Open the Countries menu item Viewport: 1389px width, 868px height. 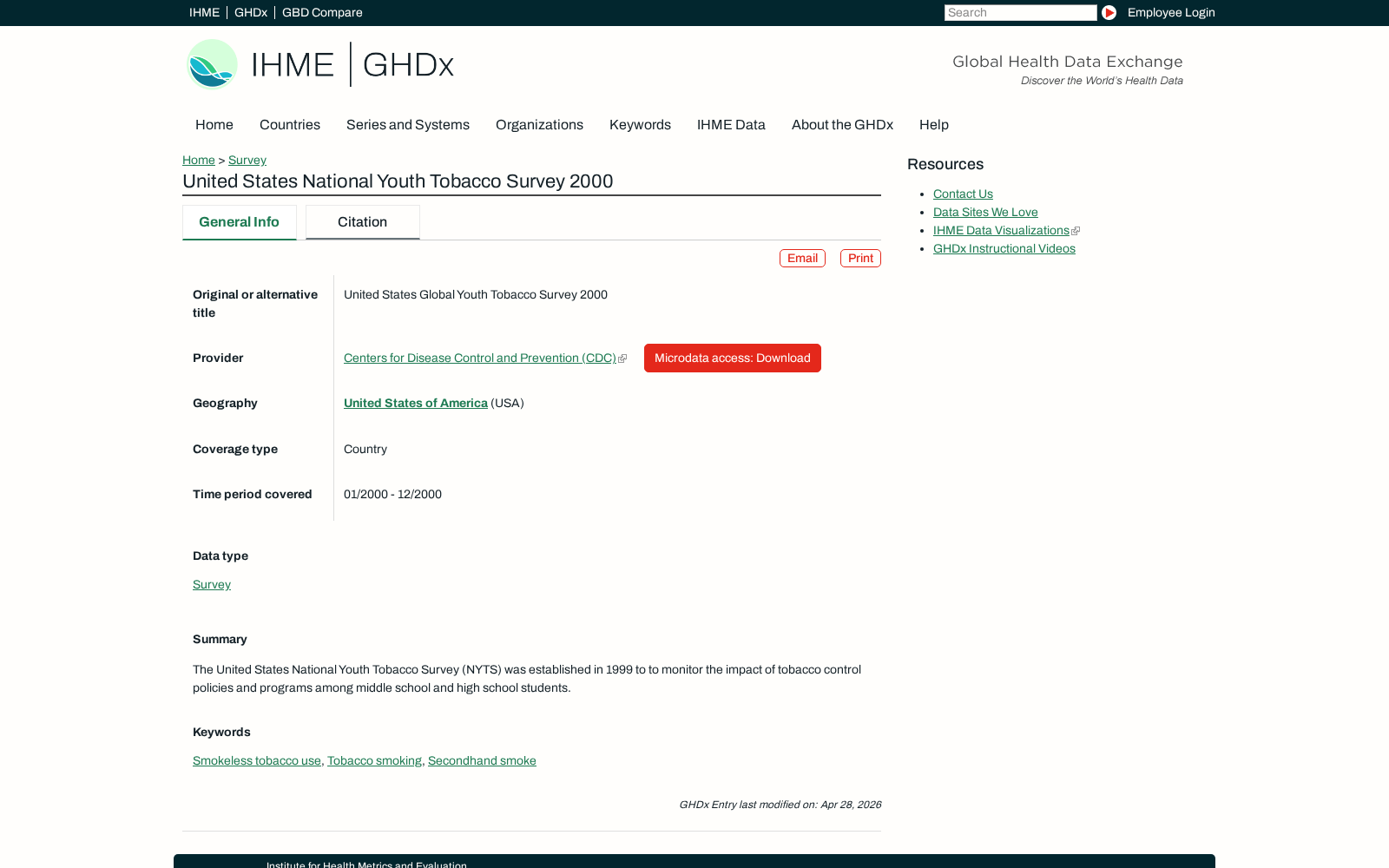pos(290,124)
